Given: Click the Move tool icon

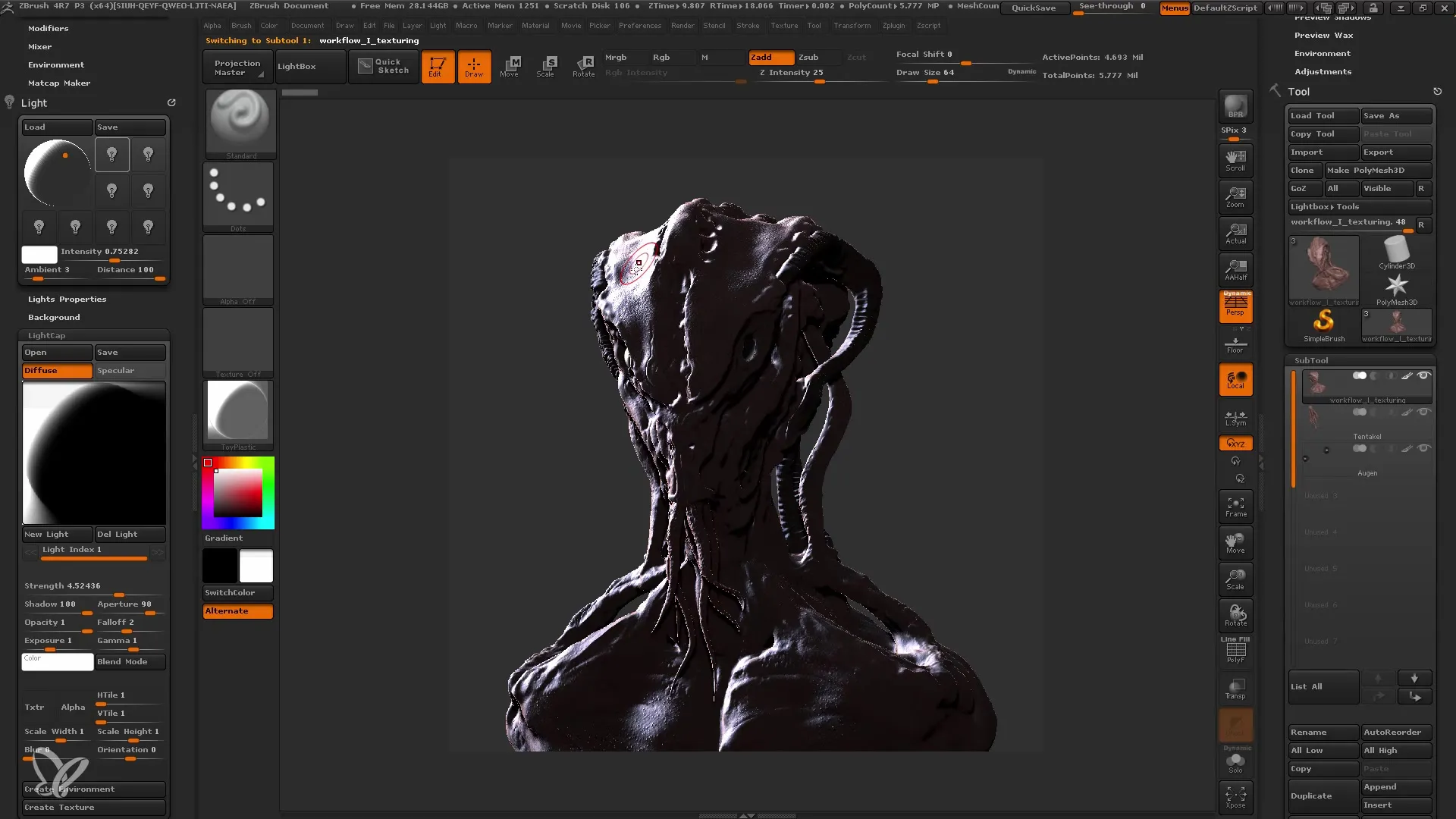Looking at the screenshot, I should (x=510, y=66).
